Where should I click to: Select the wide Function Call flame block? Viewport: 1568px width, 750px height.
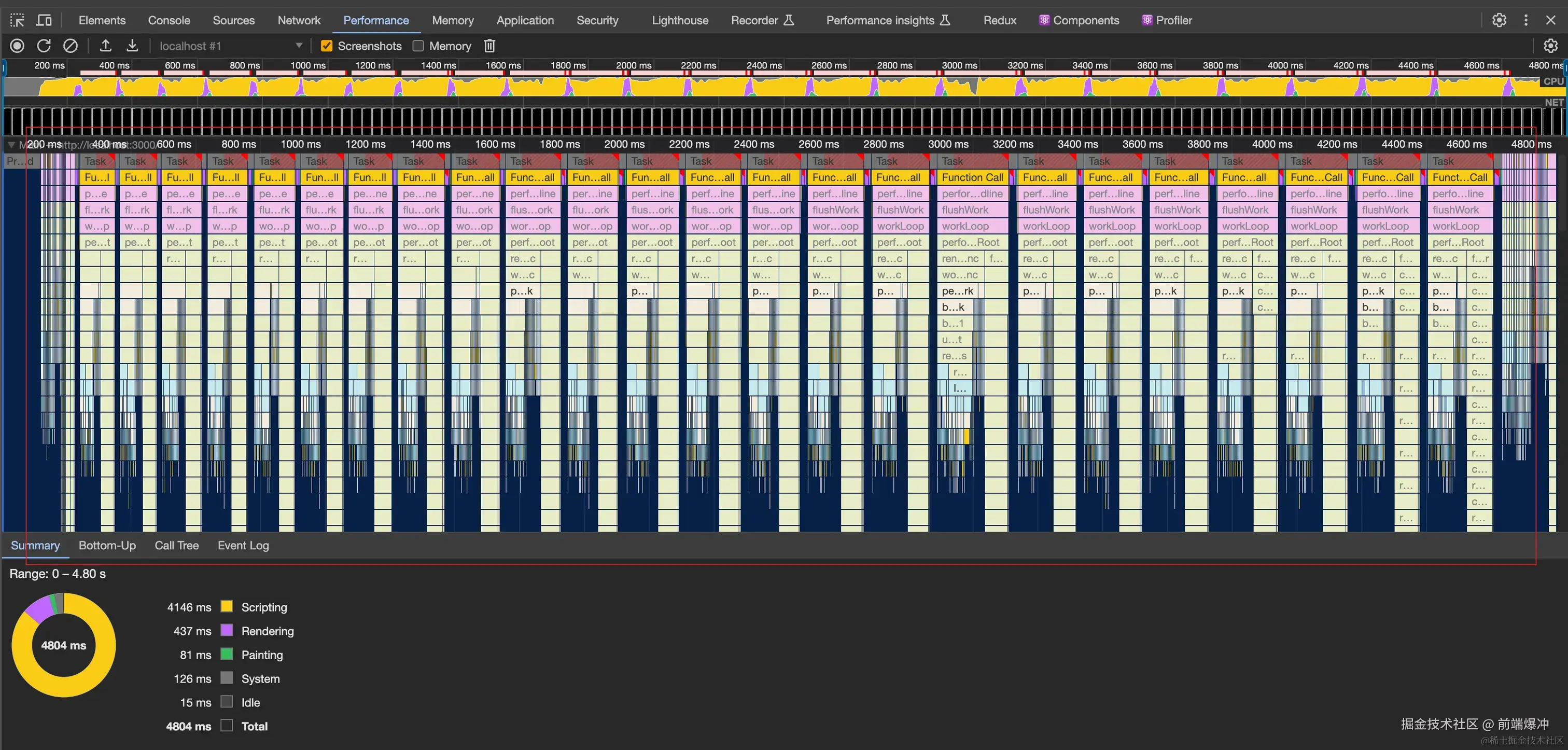[972, 177]
